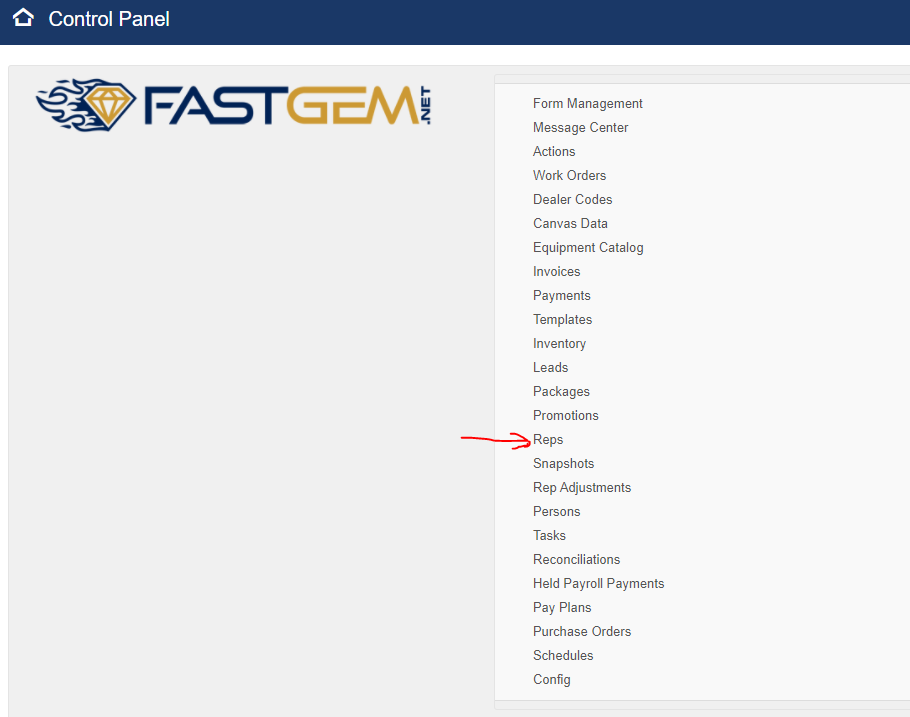Open Held Payroll Payments
The image size is (910, 717).
[598, 583]
